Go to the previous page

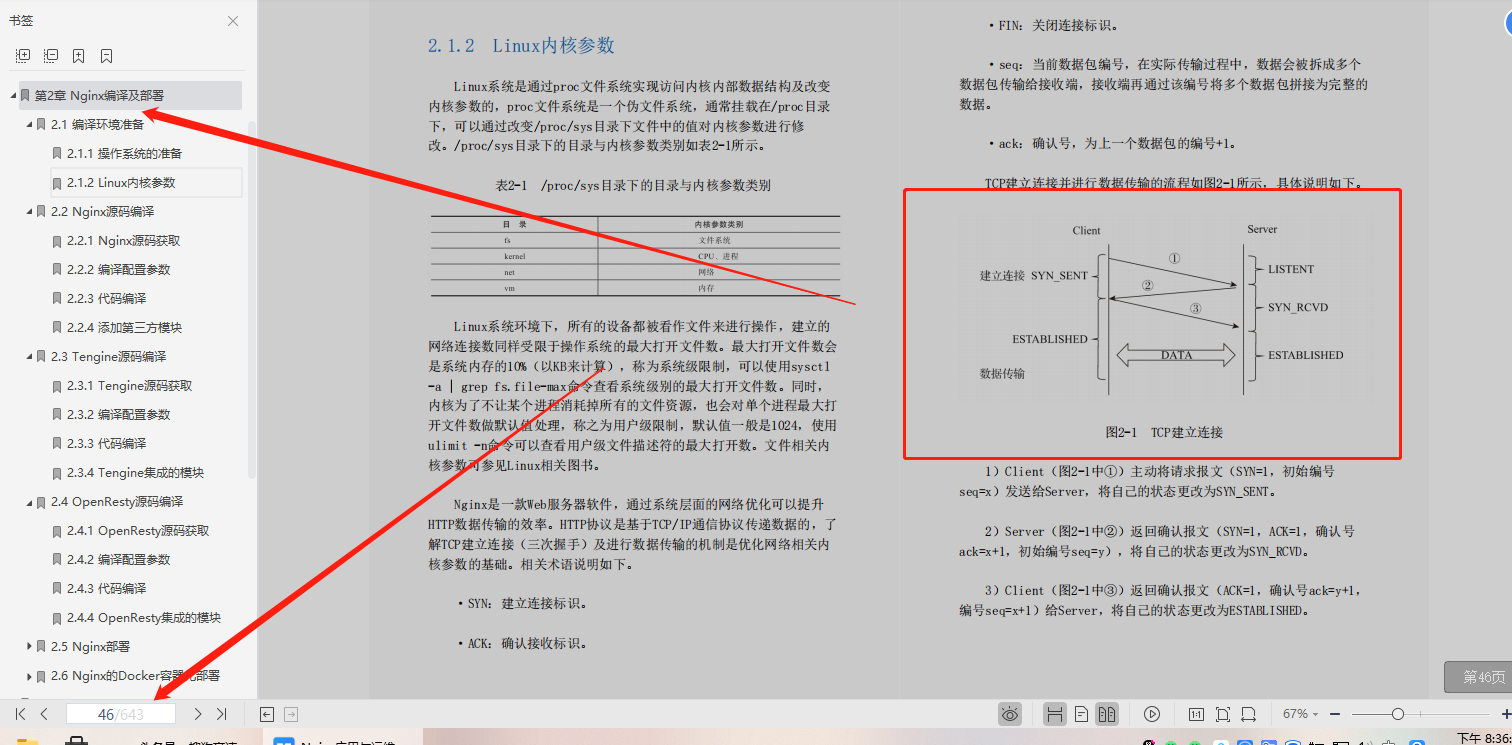(44, 714)
